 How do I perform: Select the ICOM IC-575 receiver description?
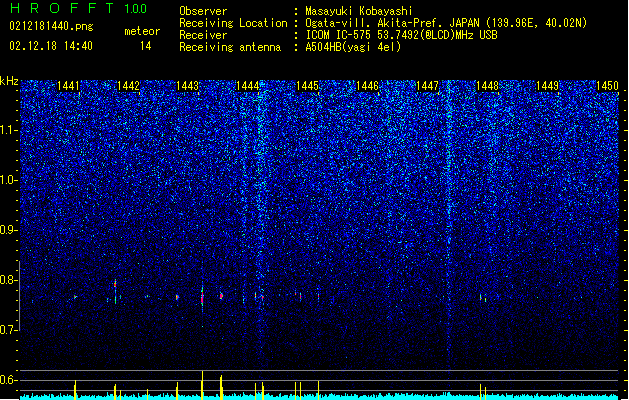401,35
